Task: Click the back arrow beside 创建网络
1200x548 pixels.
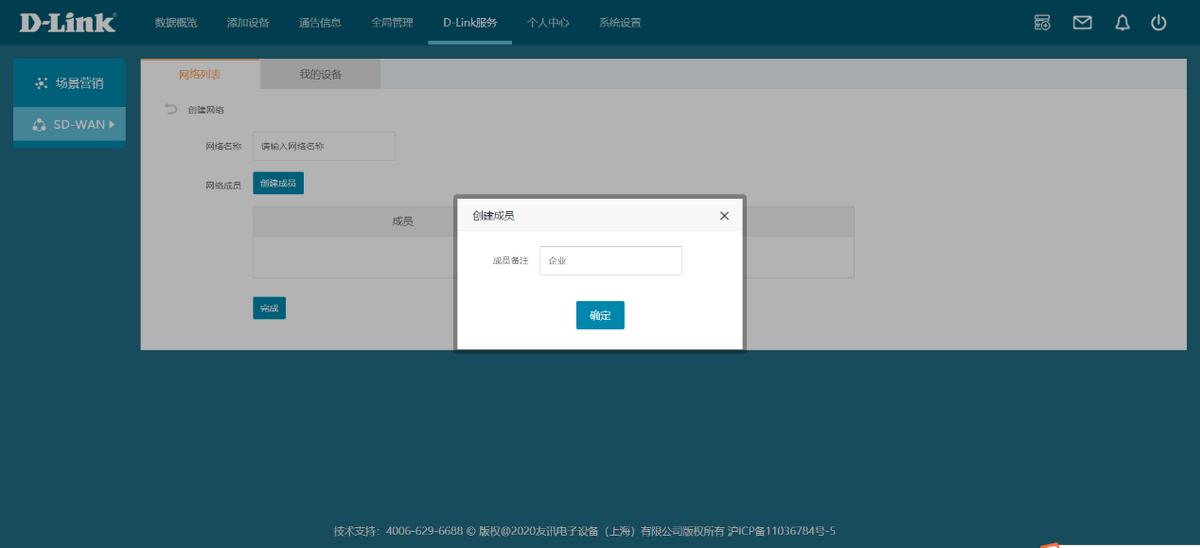Action: (171, 109)
